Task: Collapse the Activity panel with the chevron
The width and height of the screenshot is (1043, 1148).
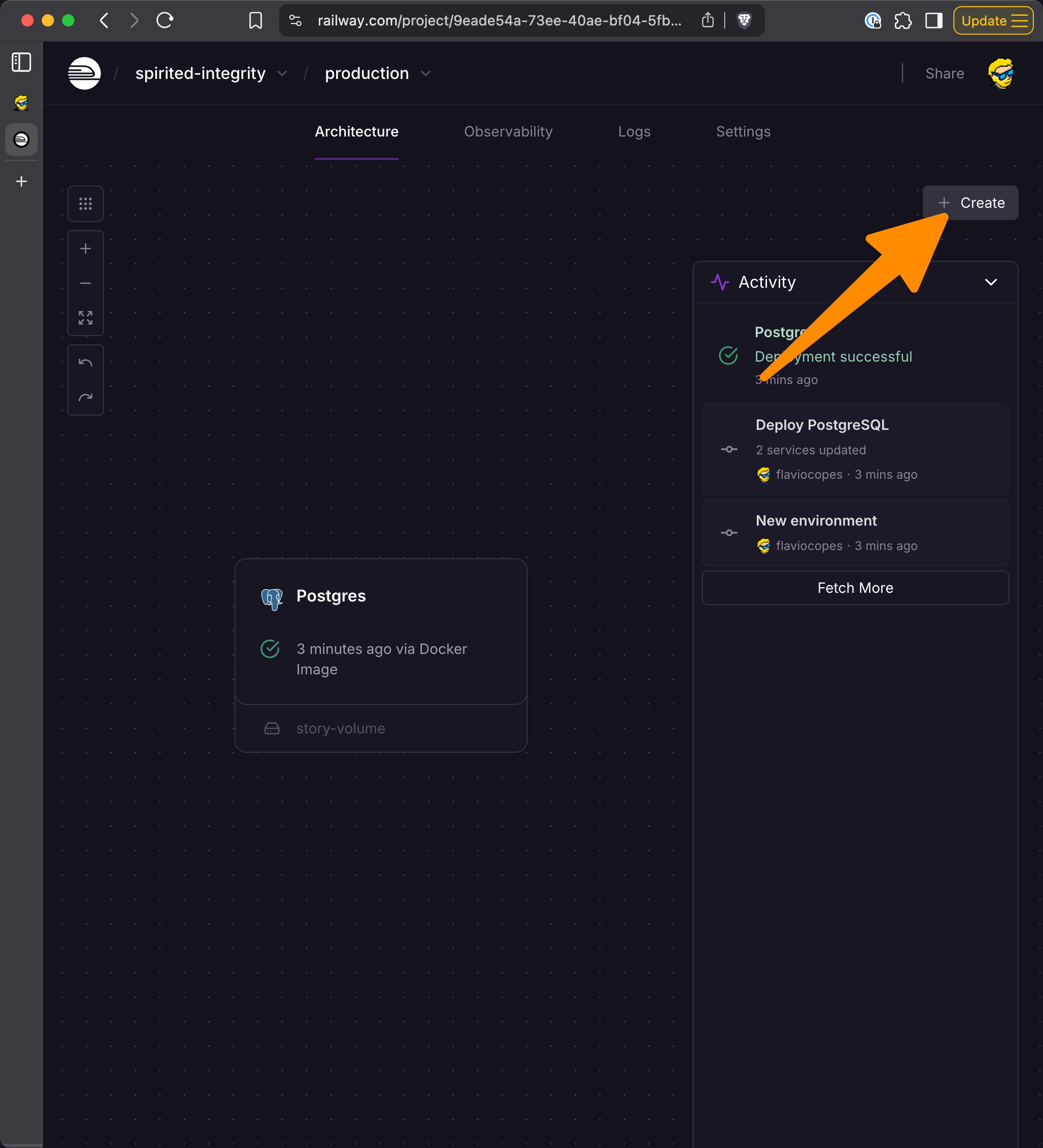Action: point(991,283)
